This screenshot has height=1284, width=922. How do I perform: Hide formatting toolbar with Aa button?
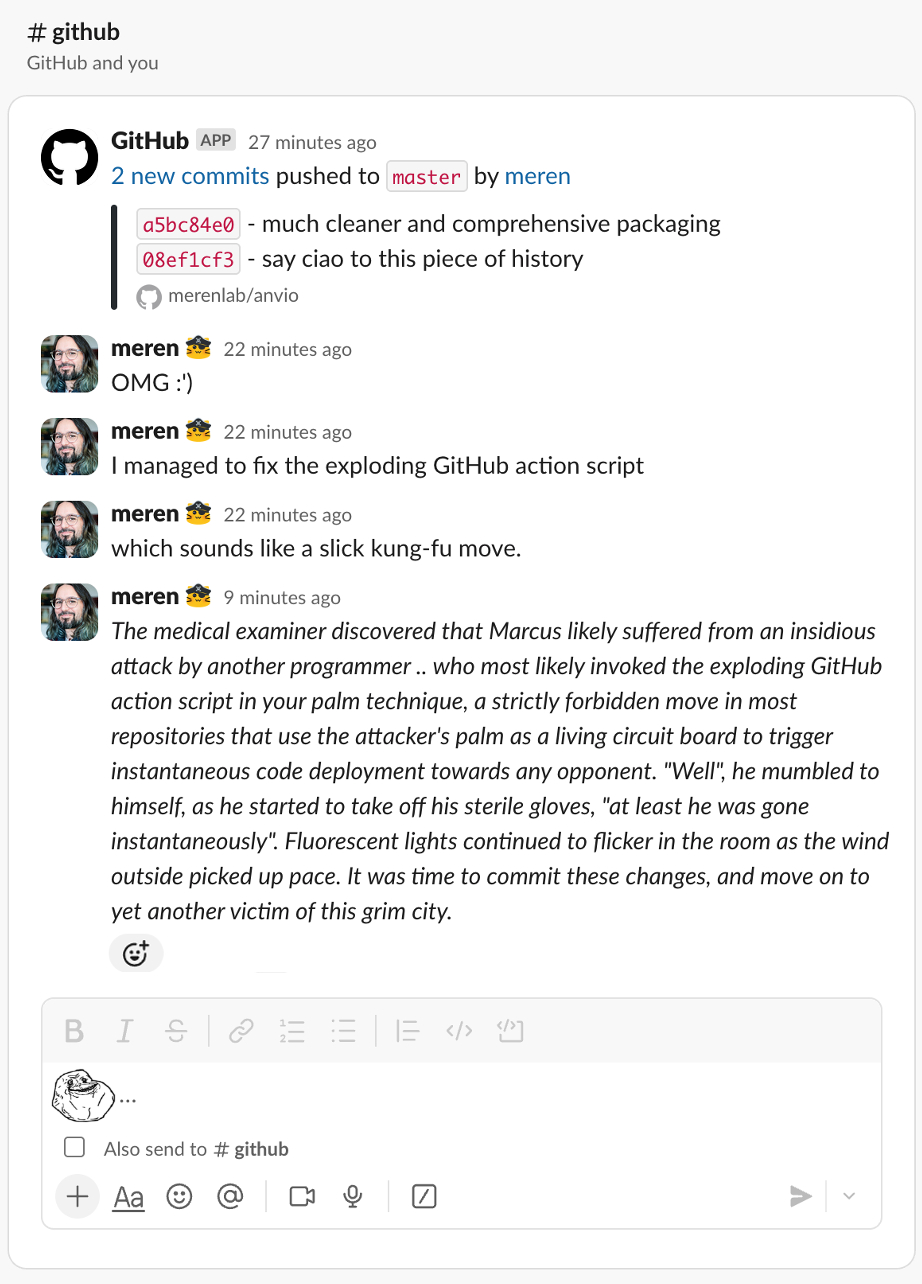(129, 1197)
